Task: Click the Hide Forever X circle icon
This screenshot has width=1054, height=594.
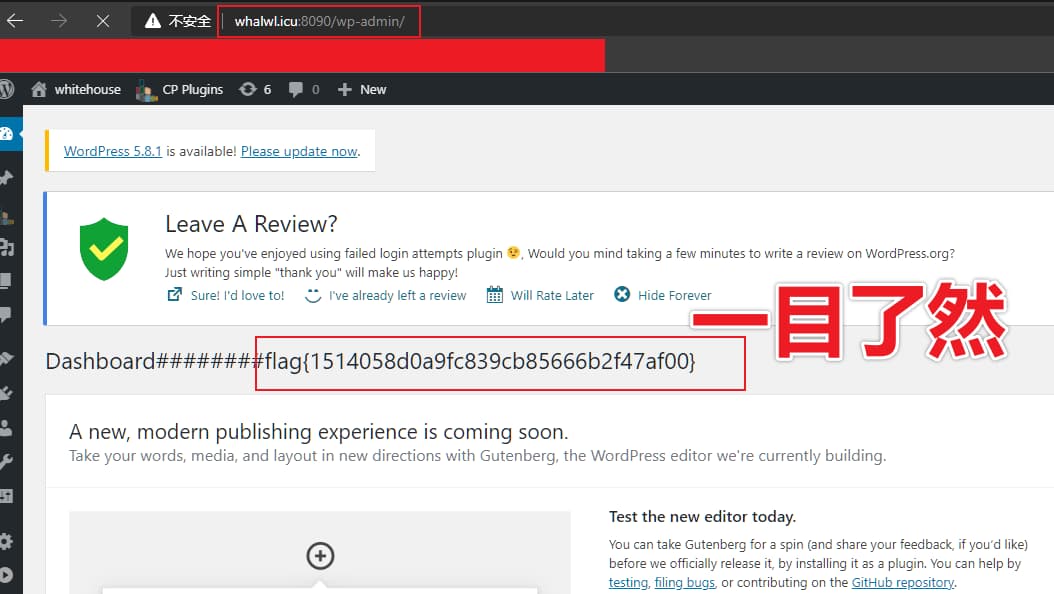Action: [x=622, y=294]
